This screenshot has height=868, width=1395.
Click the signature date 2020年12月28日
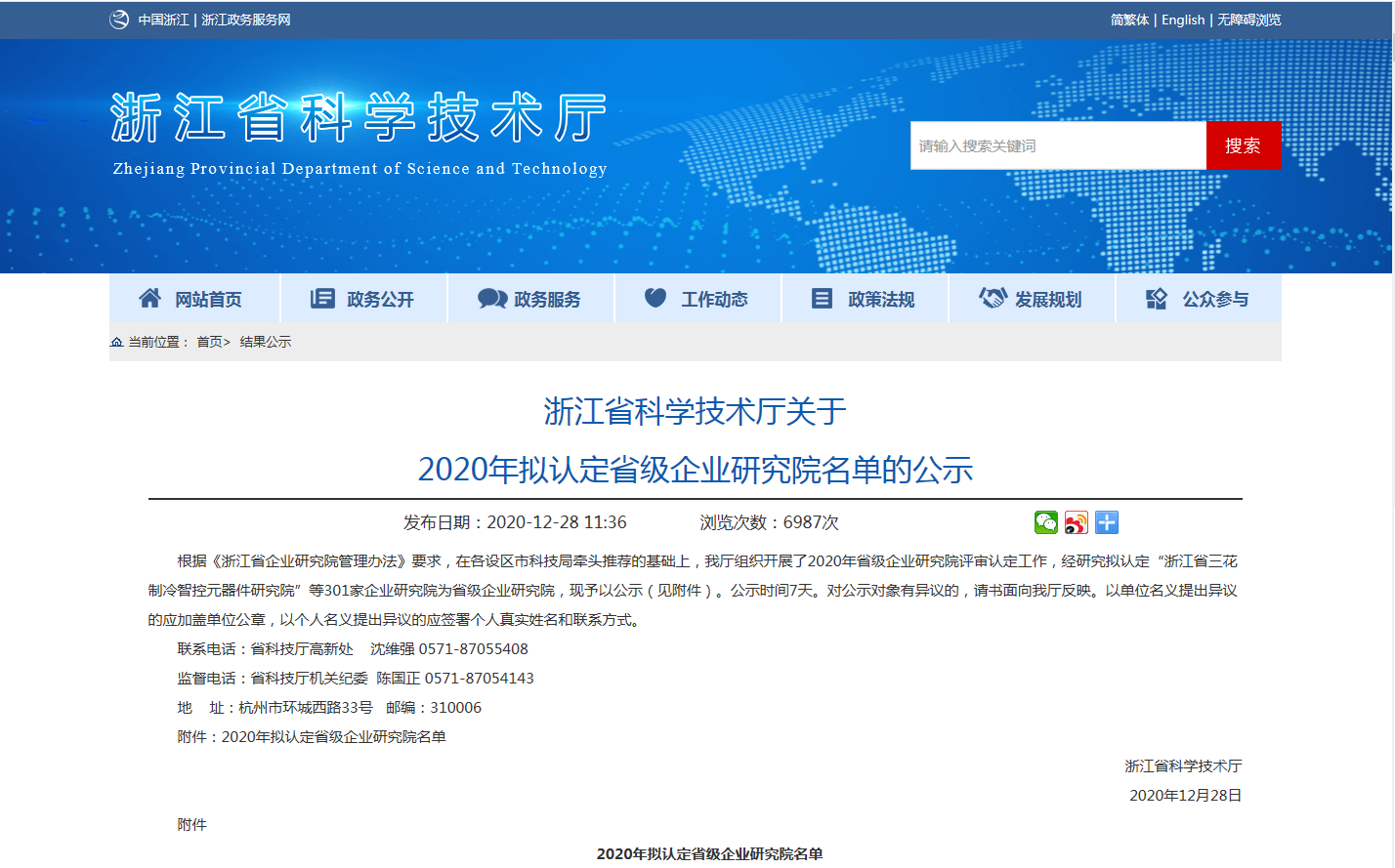click(x=1186, y=796)
